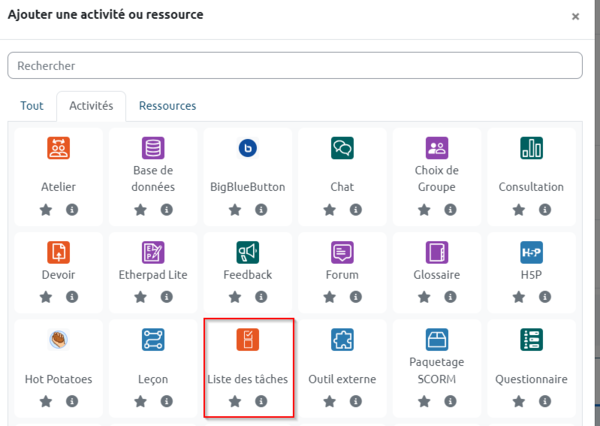Pick the Outil externe puzzle icon

coord(342,339)
